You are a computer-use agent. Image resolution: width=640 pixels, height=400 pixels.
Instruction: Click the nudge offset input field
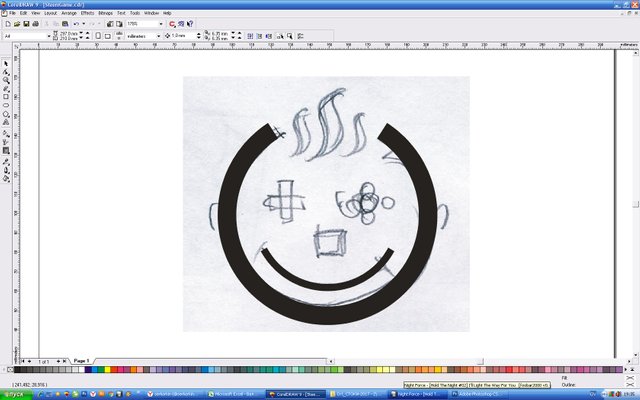point(183,36)
